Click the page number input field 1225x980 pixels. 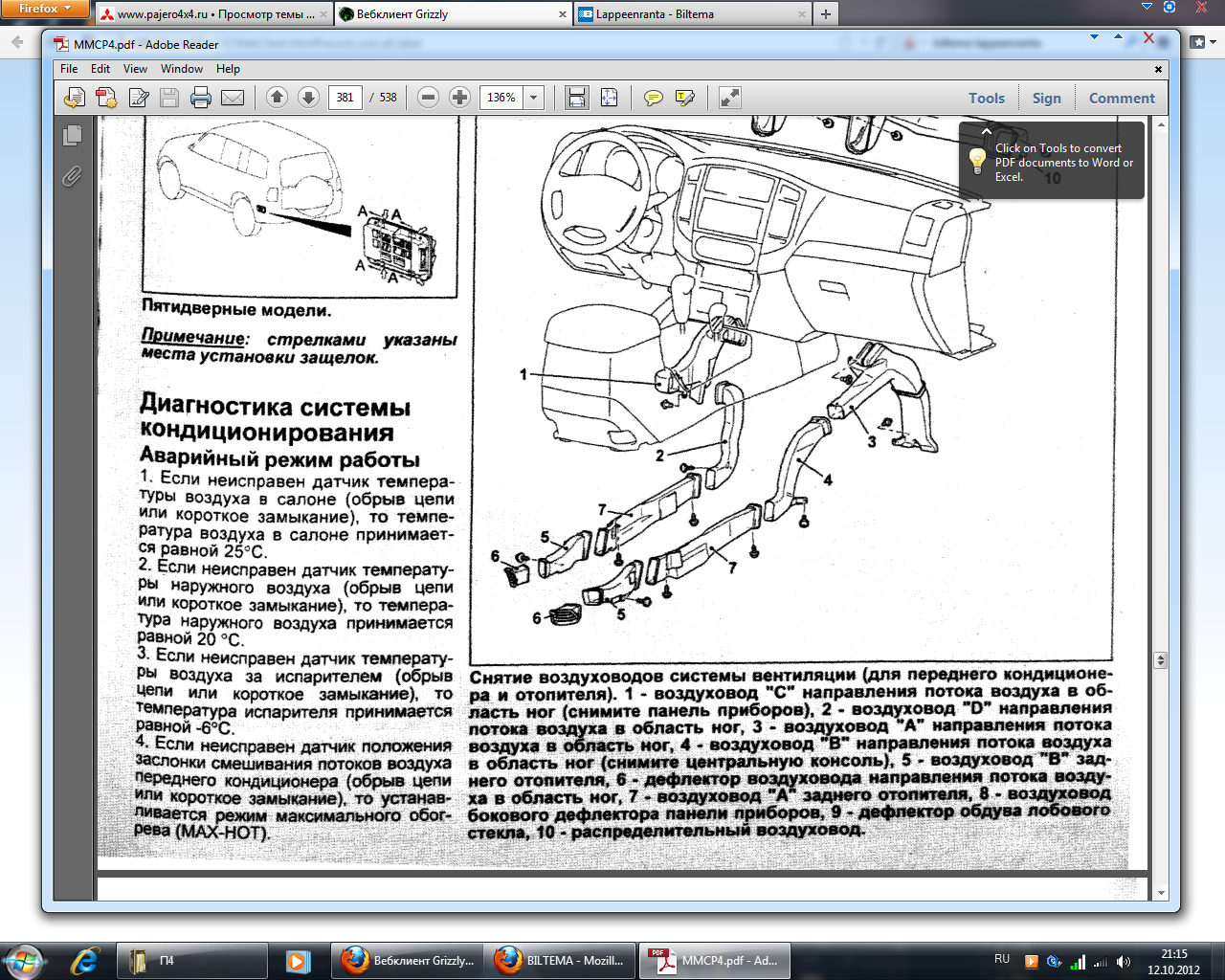(x=345, y=98)
